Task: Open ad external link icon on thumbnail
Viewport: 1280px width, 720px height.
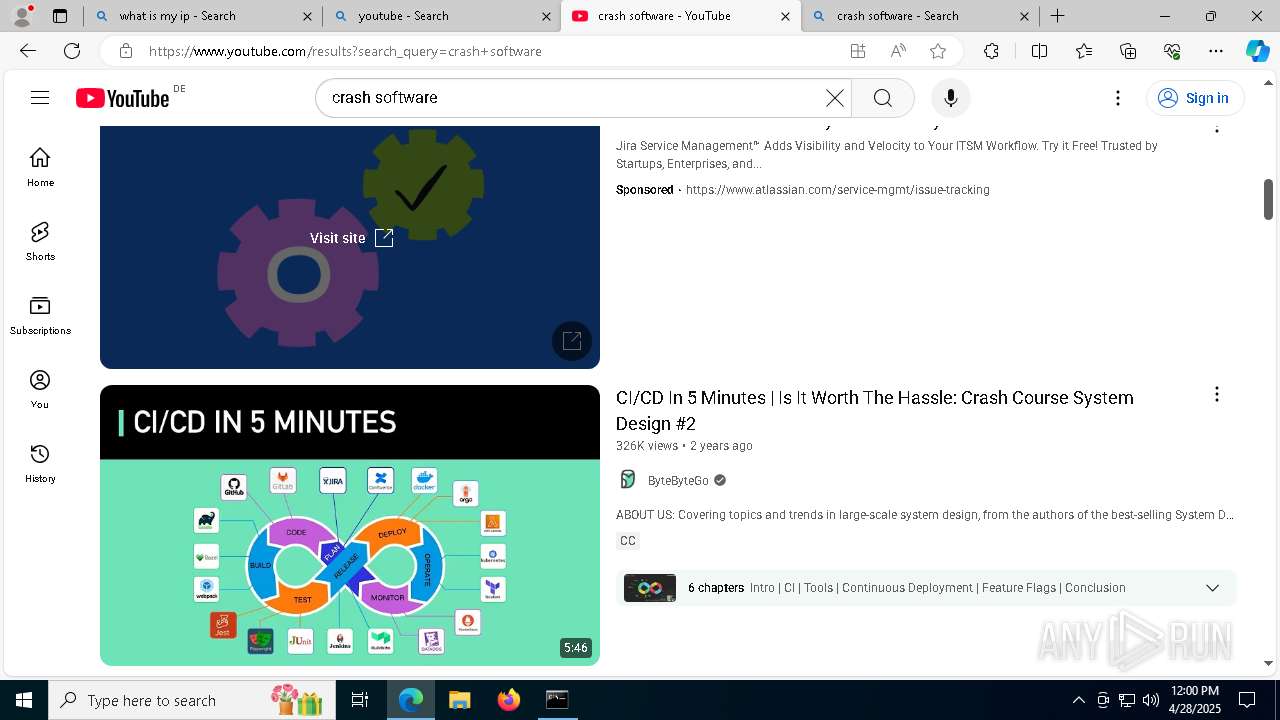Action: pos(572,341)
